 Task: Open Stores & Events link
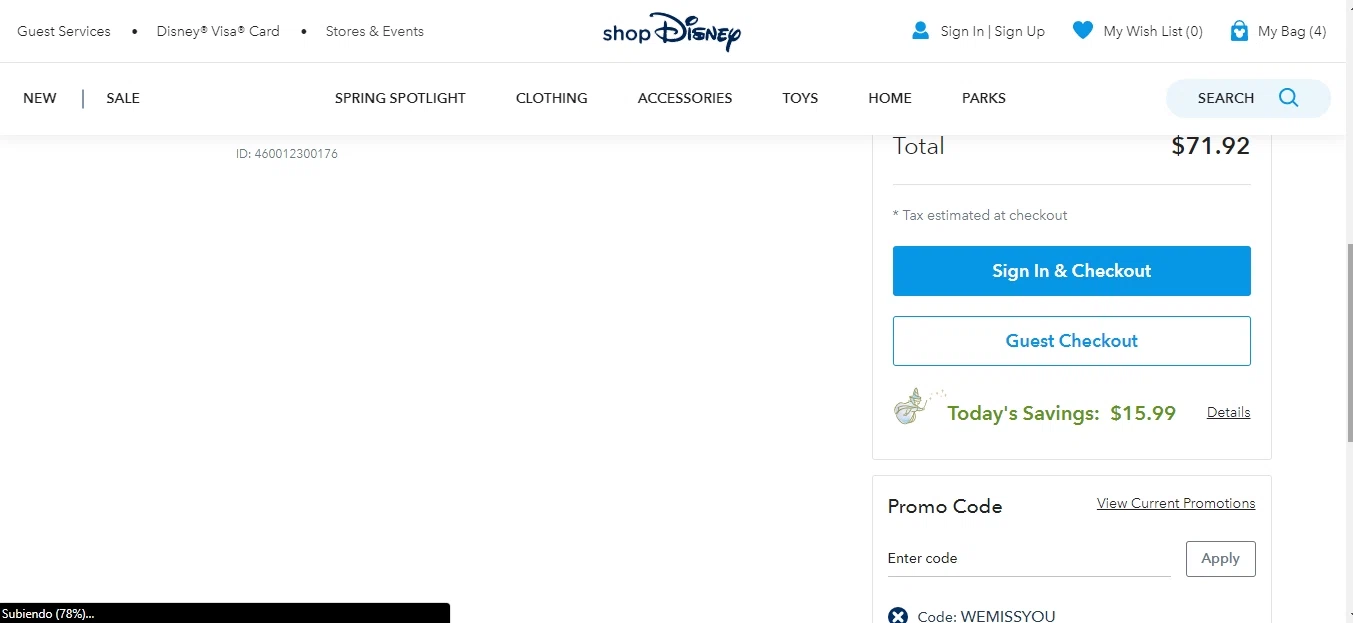pos(374,31)
